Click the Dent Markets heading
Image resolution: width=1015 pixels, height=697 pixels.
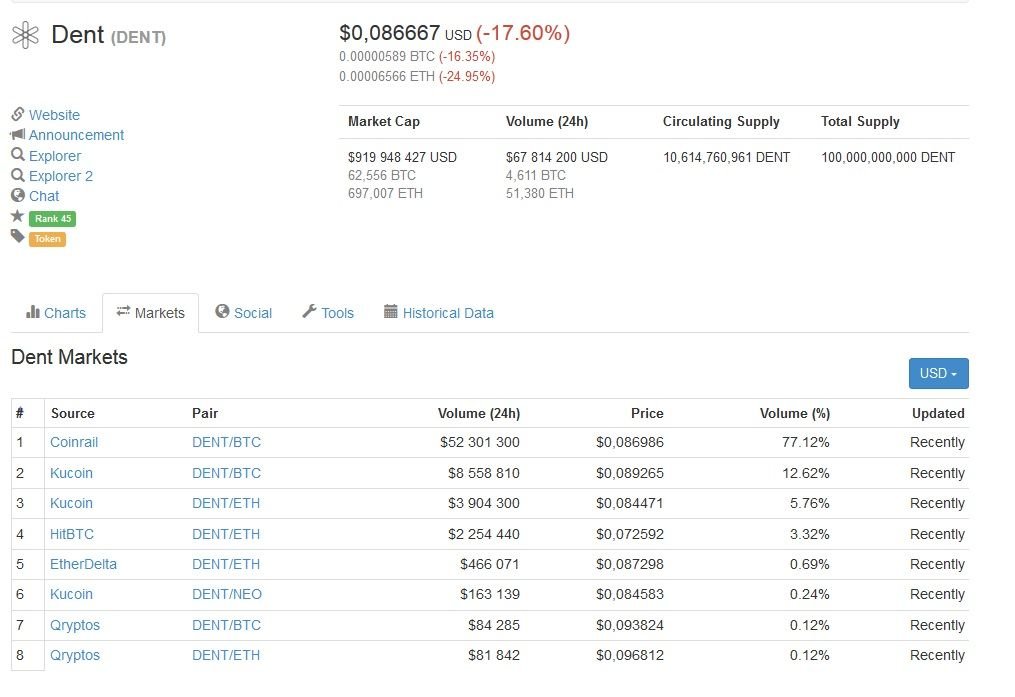(69, 357)
